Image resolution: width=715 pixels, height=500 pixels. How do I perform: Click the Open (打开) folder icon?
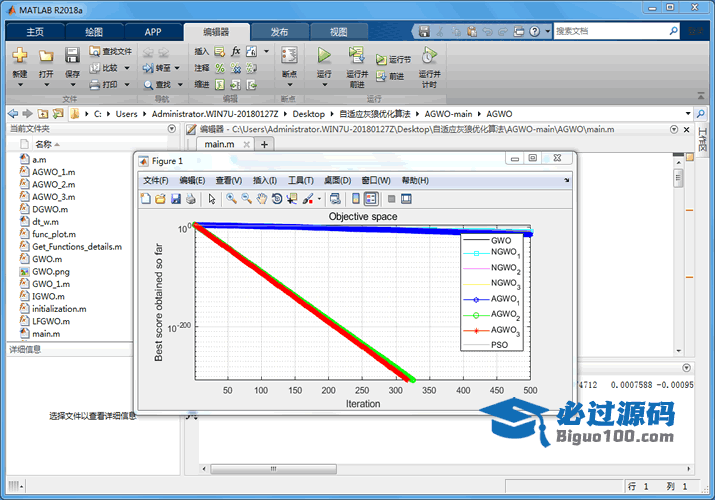(x=46, y=56)
